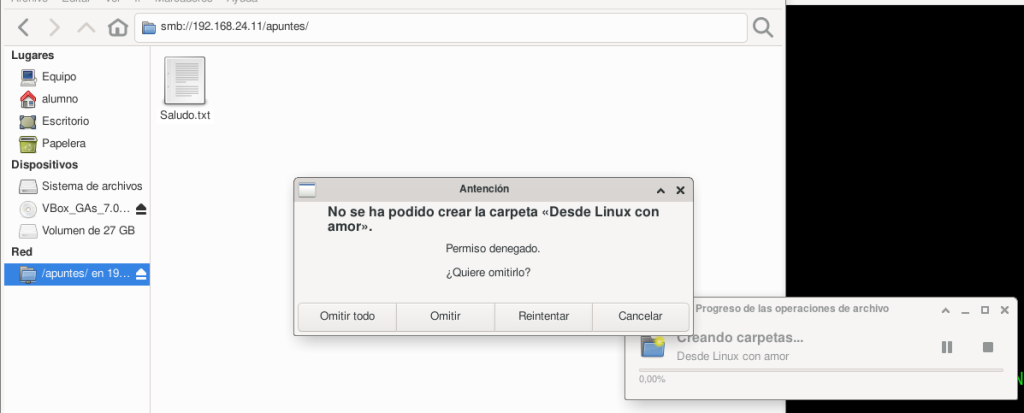Screen dimensions: 1024x413
Task: Go to parent folder with up arrow
Action: [x=86, y=27]
